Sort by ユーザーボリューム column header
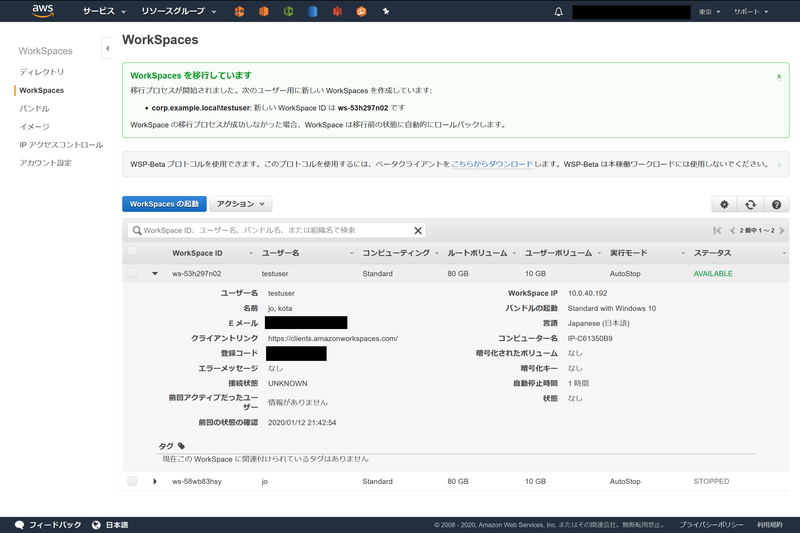800x533 pixels. click(559, 253)
